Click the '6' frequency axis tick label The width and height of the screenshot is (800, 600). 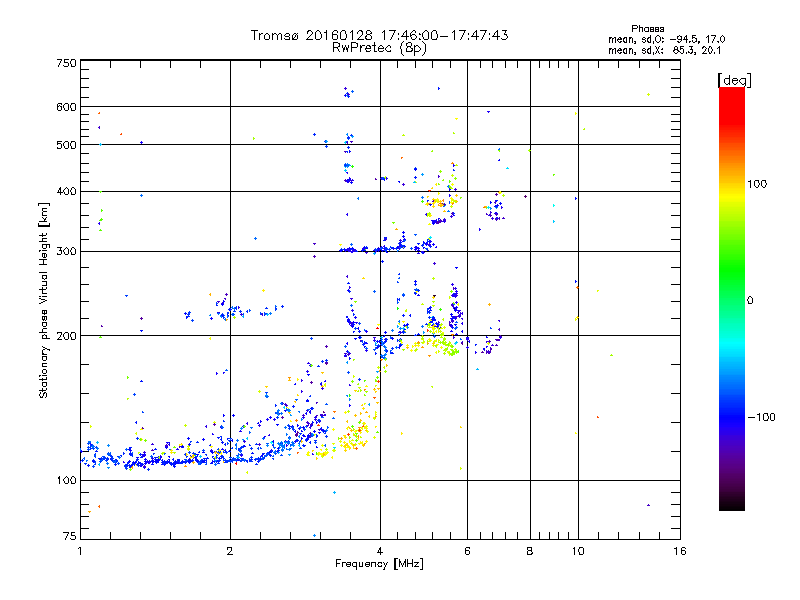467,551
